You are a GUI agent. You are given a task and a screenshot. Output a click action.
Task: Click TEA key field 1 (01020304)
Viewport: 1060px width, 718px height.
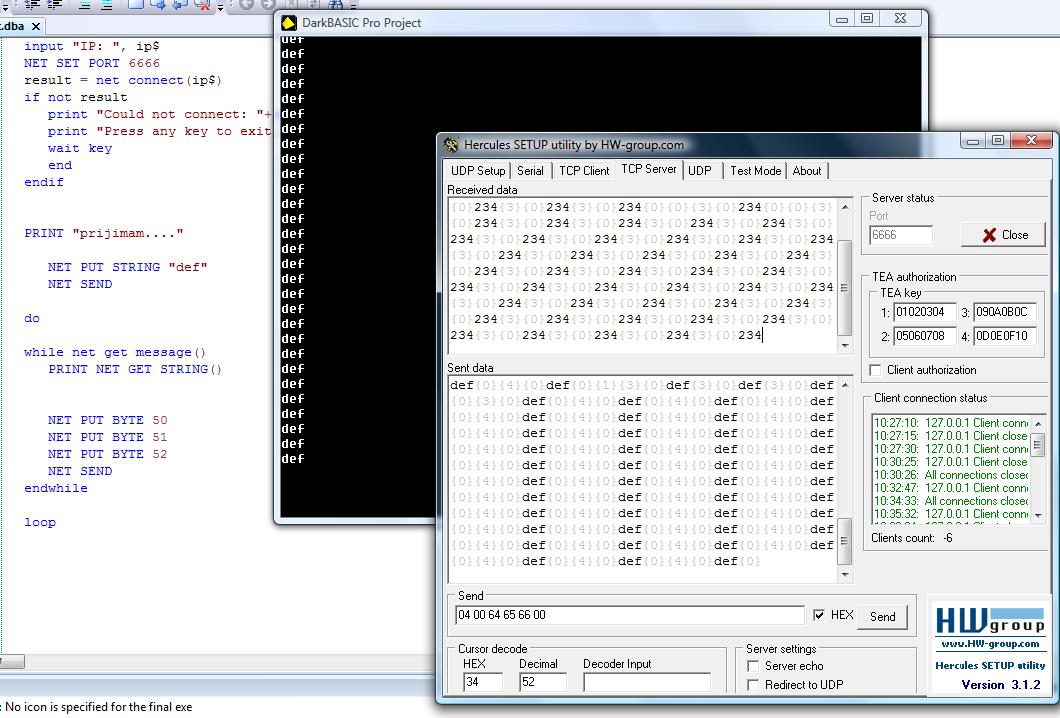tap(924, 312)
